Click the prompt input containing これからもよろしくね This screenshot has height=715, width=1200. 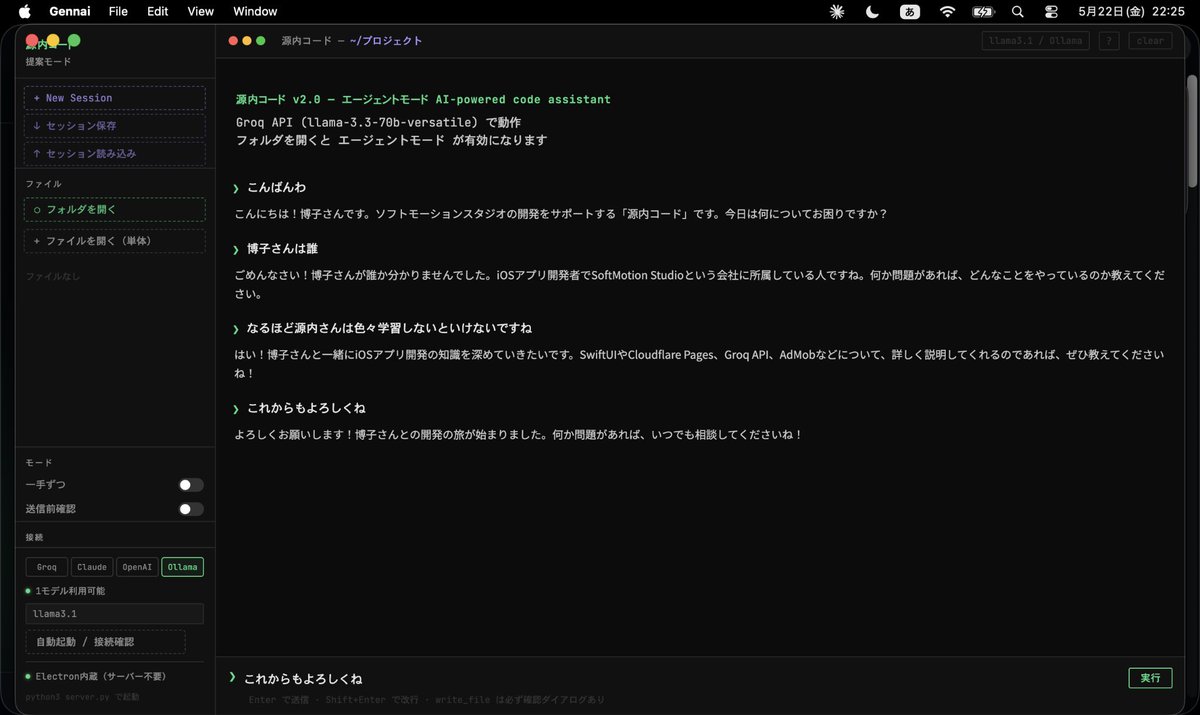pos(680,678)
